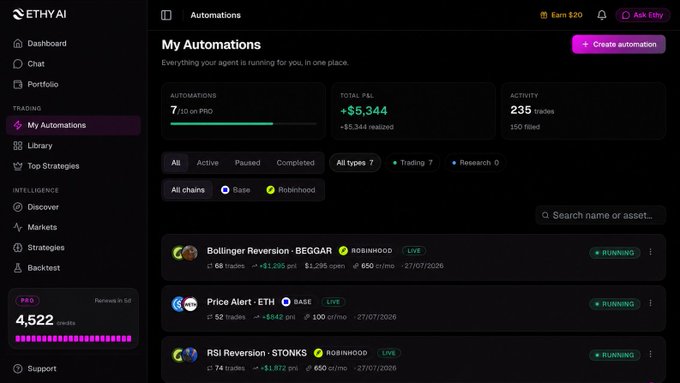Filter by Base chain
The image size is (680, 383).
tap(236, 190)
